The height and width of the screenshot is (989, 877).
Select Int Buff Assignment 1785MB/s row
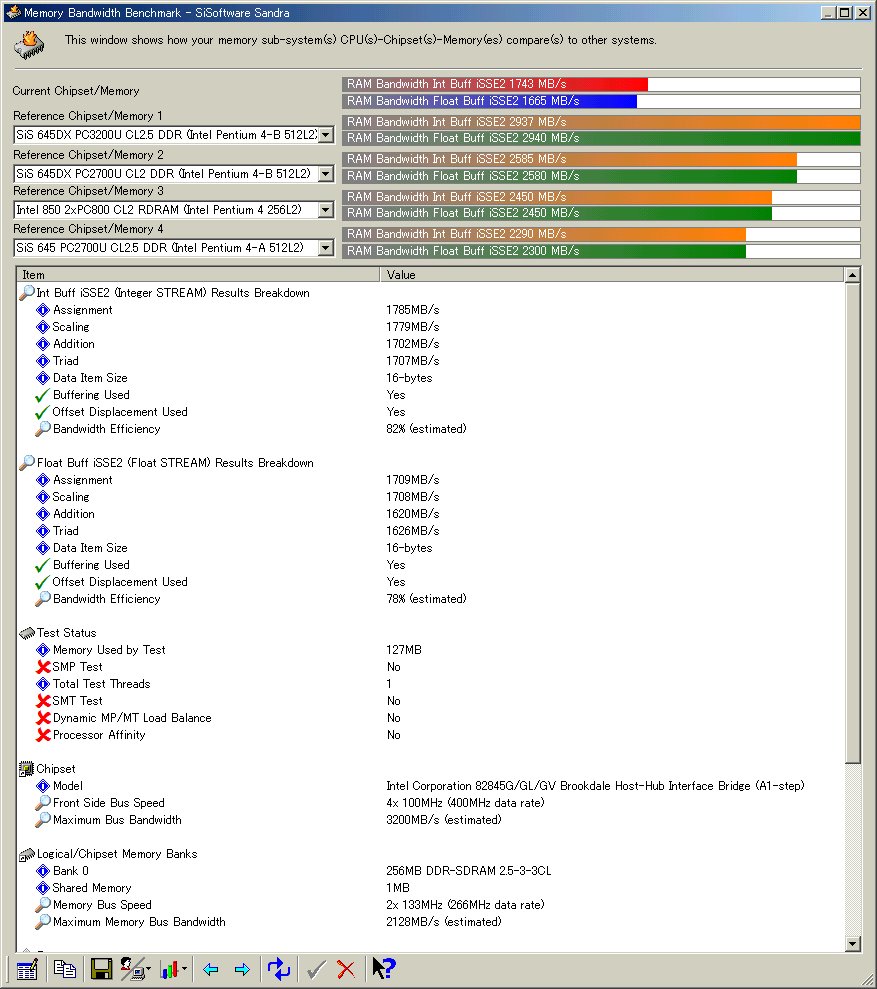click(x=430, y=310)
